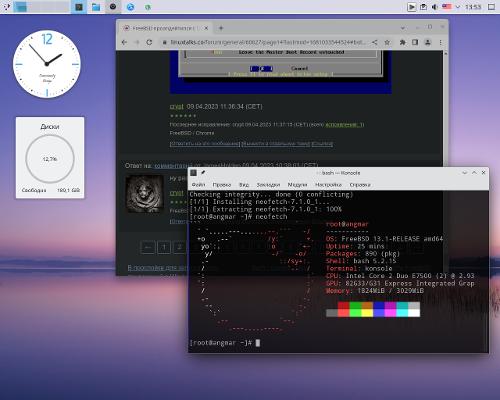Click the Konsole window icon in titlebar

(x=193, y=173)
